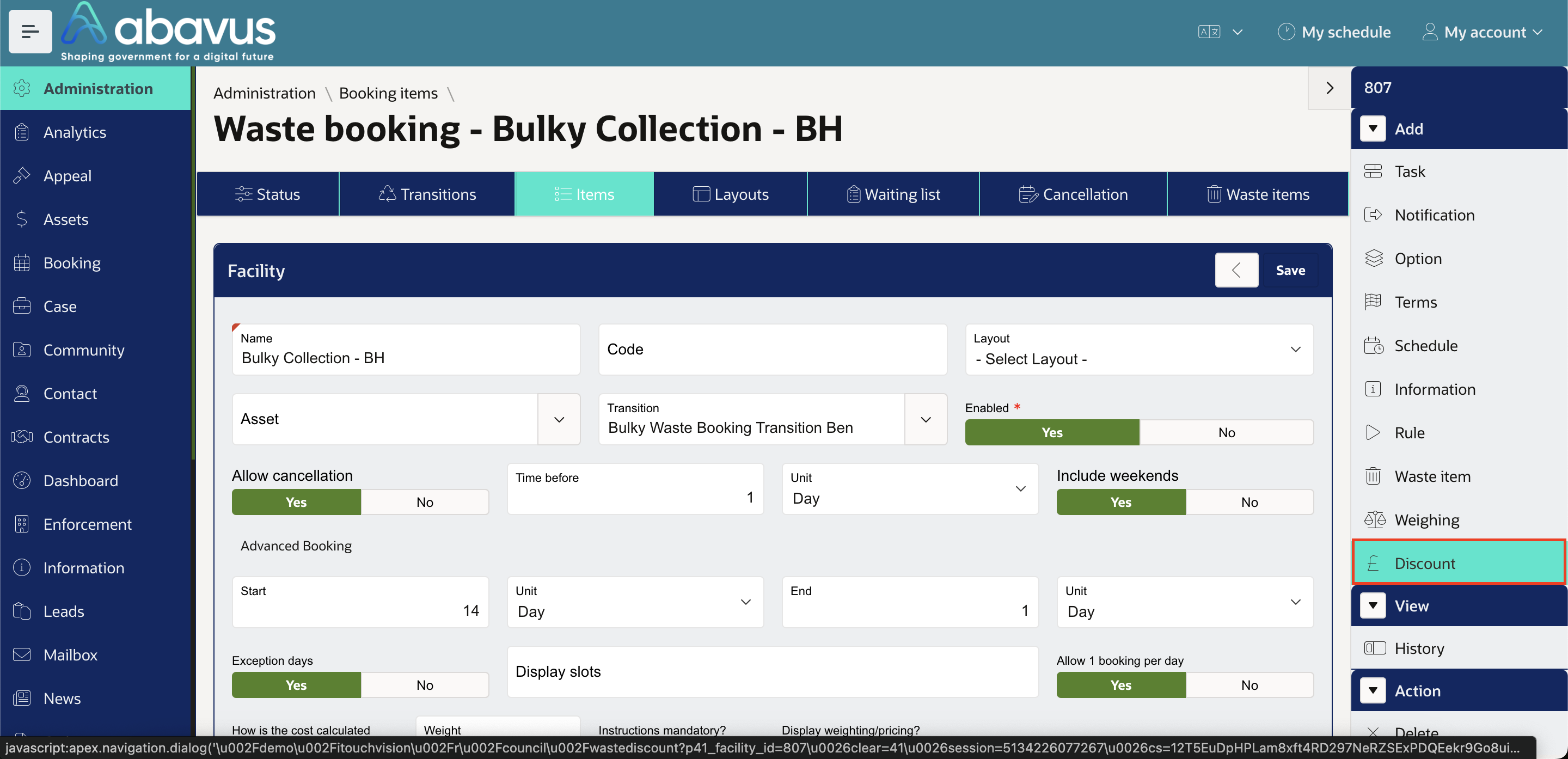Select Waste item in Add panel
The width and height of the screenshot is (1568, 759).
pyautogui.click(x=1459, y=476)
